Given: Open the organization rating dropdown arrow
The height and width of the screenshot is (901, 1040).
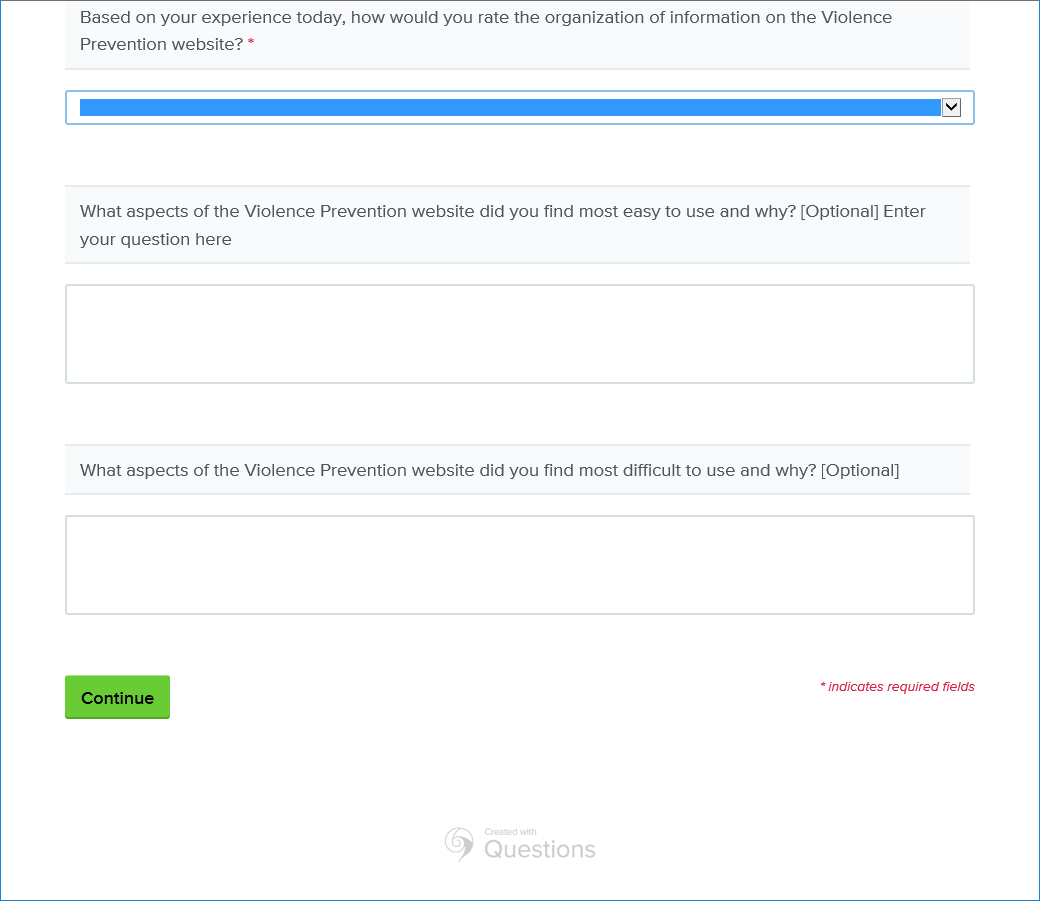Looking at the screenshot, I should 951,107.
